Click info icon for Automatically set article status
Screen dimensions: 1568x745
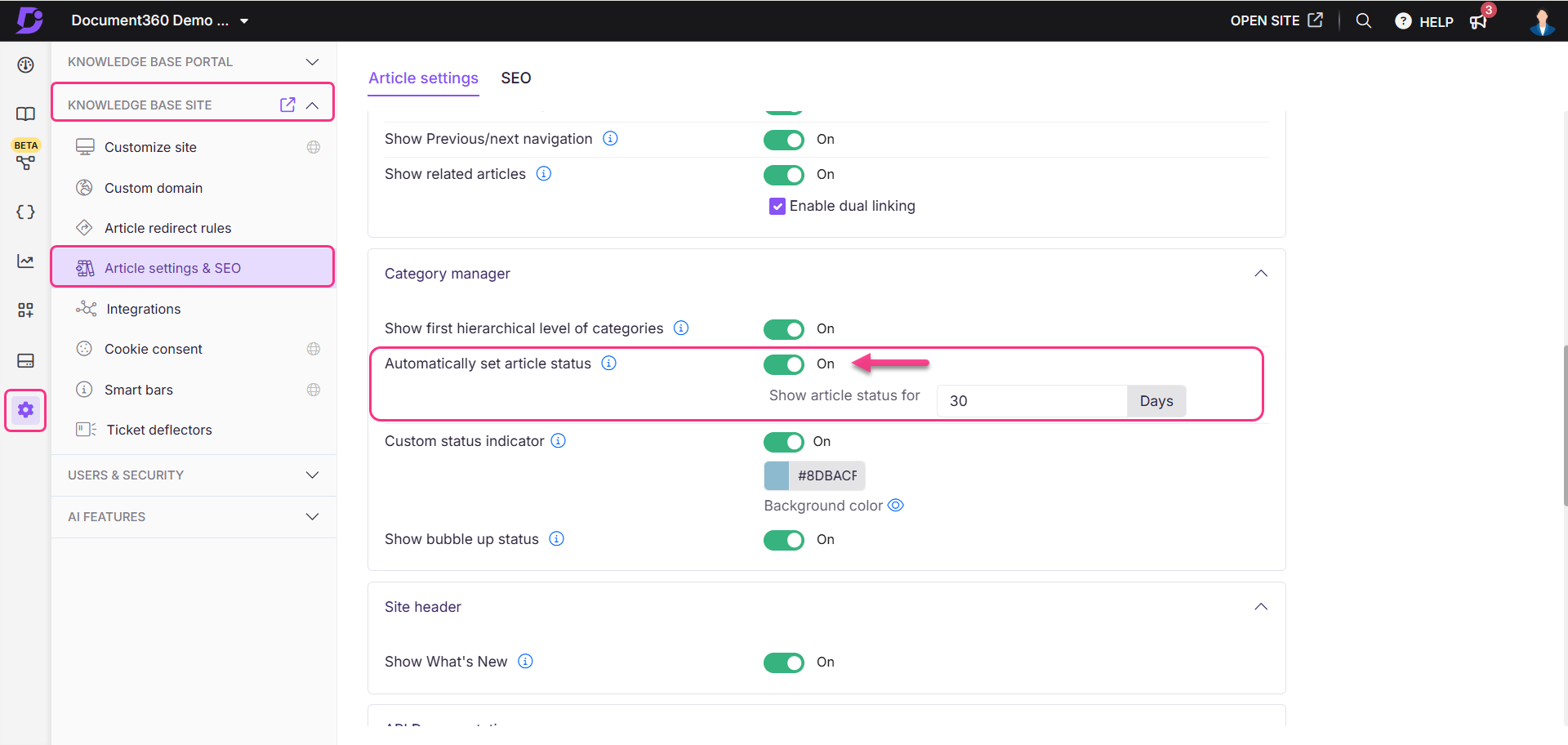(609, 363)
